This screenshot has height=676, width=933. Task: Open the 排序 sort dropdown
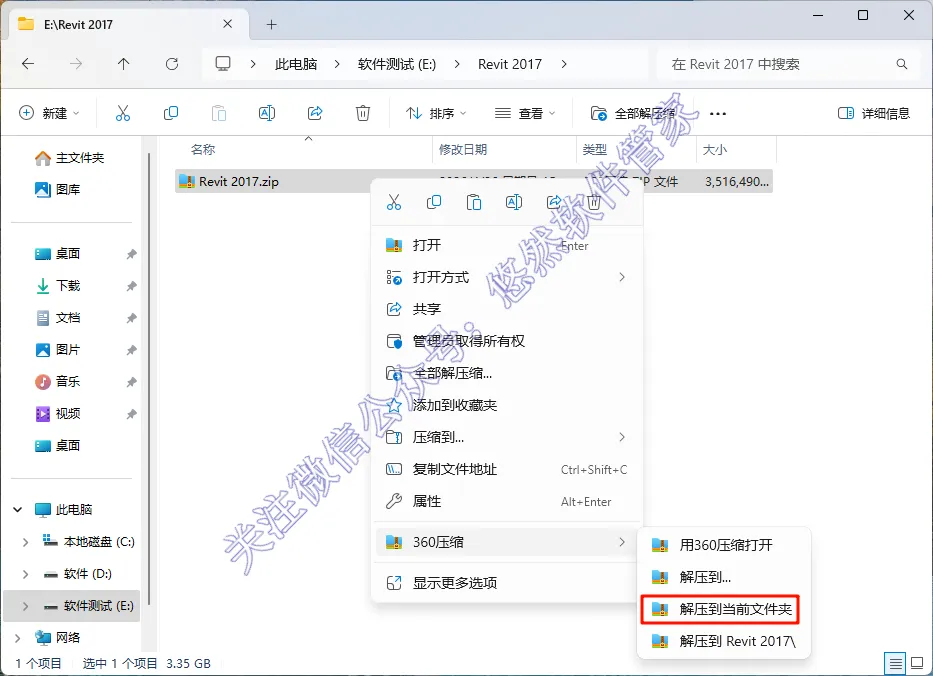pyautogui.click(x=436, y=113)
